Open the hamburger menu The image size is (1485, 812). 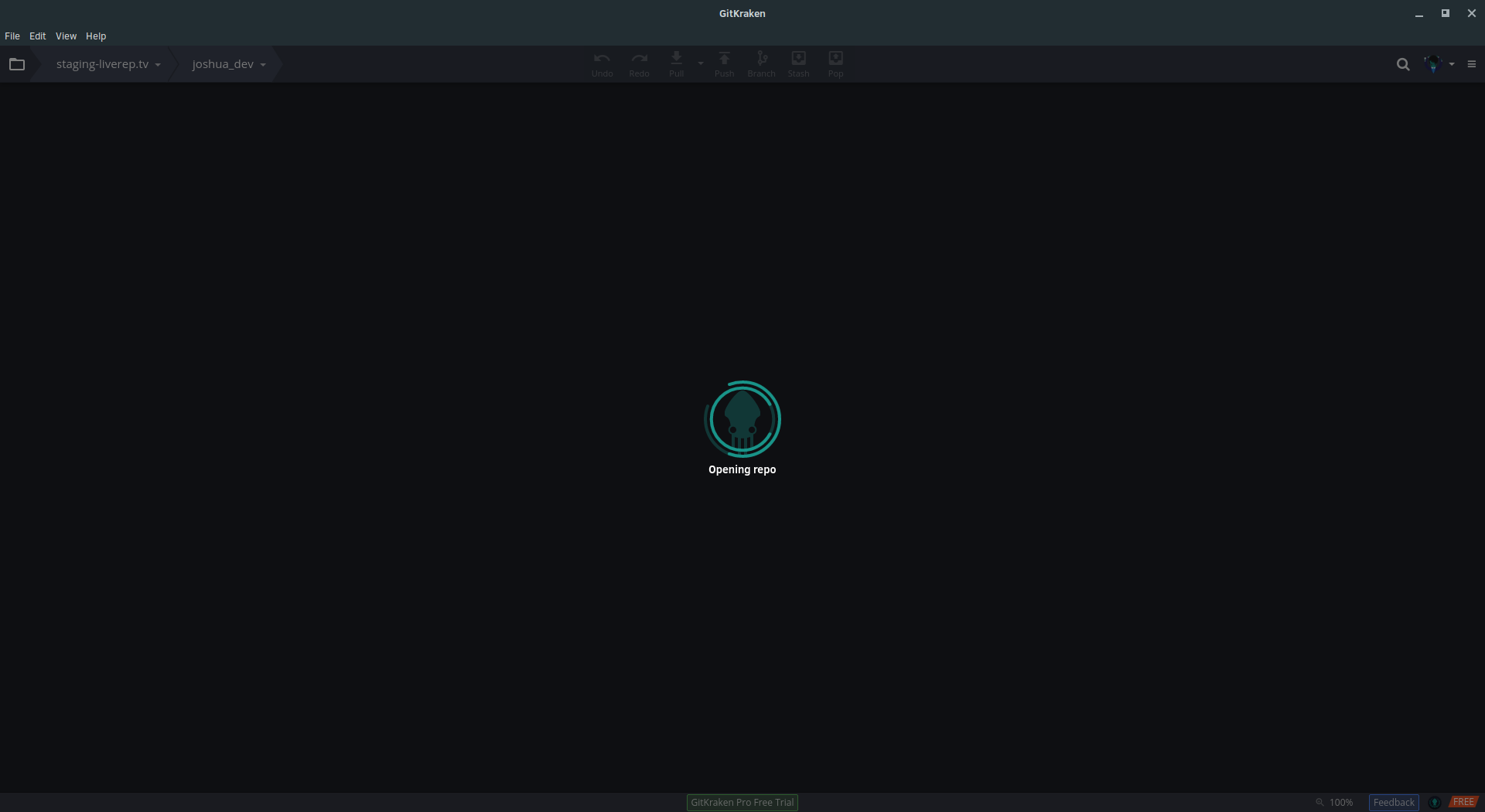1472,64
